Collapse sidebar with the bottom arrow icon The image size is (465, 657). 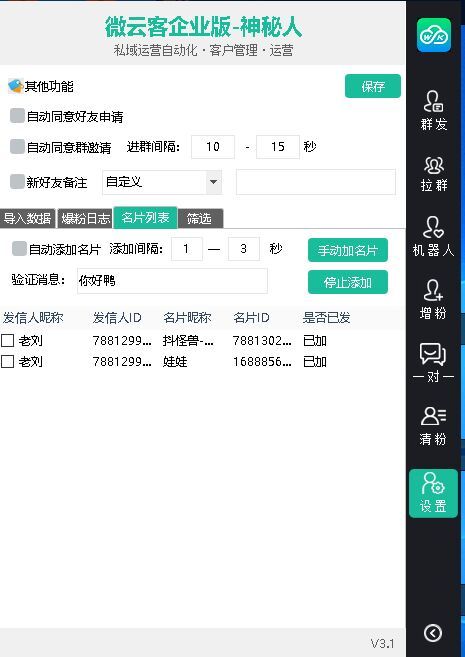433,633
